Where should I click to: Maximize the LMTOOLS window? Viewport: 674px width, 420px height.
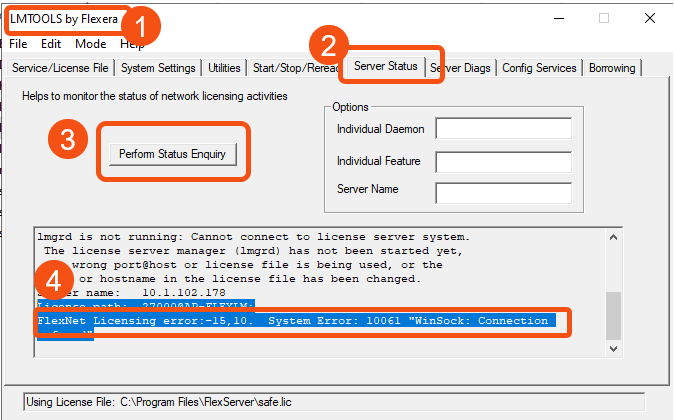[604, 18]
